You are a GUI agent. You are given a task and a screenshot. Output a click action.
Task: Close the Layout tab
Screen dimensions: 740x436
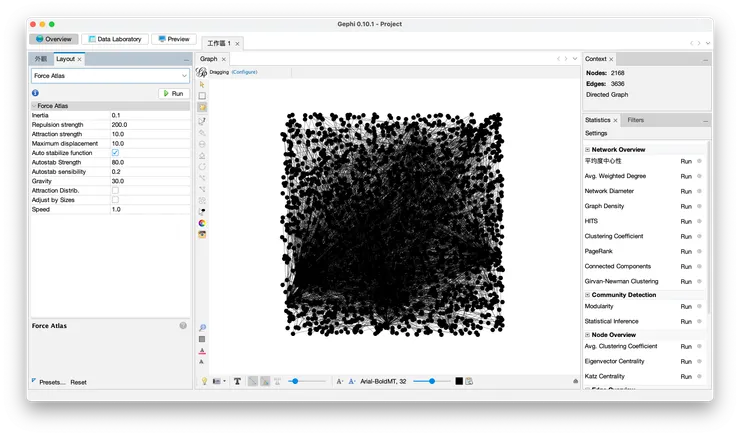(80, 59)
